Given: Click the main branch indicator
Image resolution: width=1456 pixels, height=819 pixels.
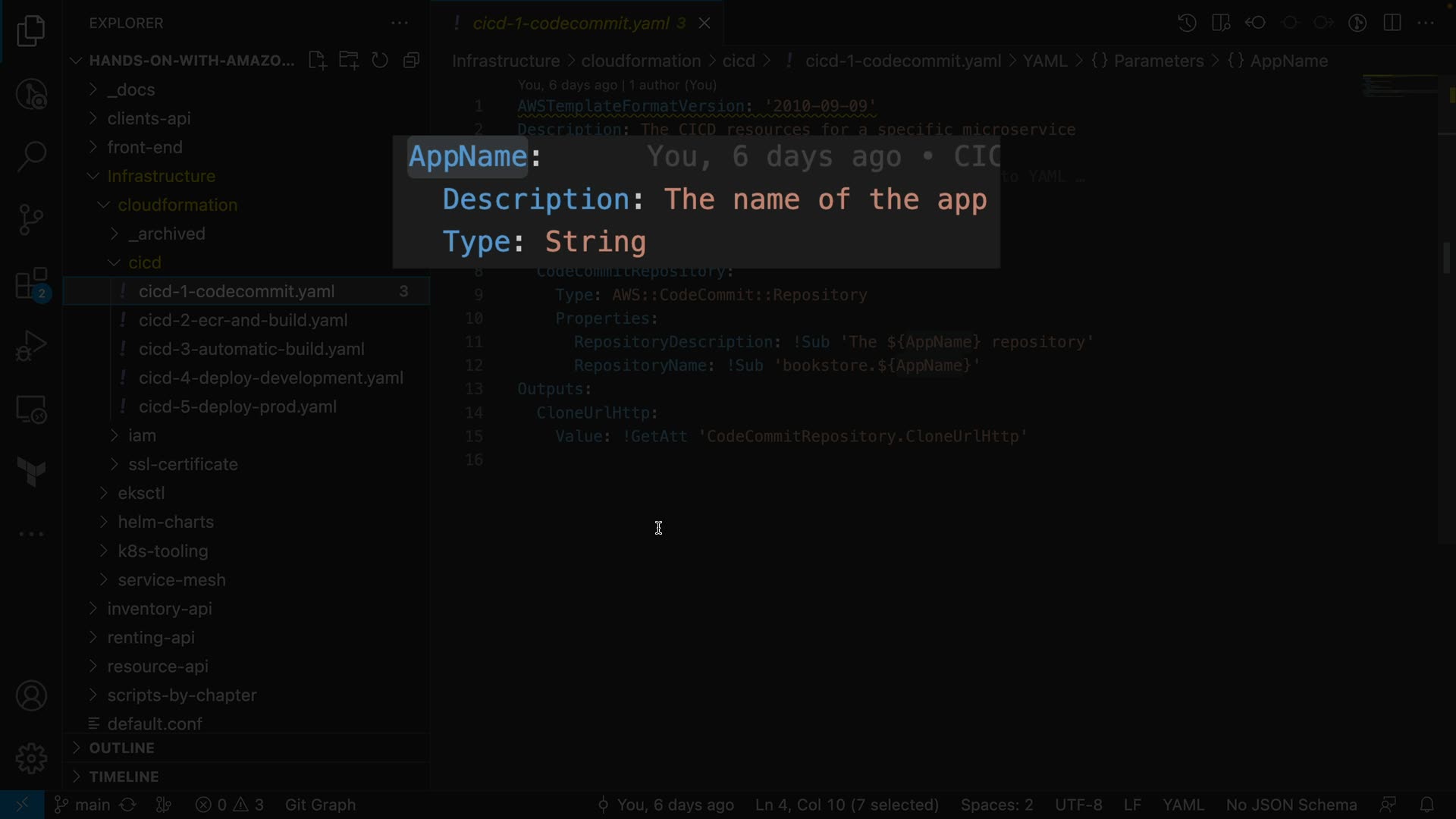Looking at the screenshot, I should [x=83, y=805].
